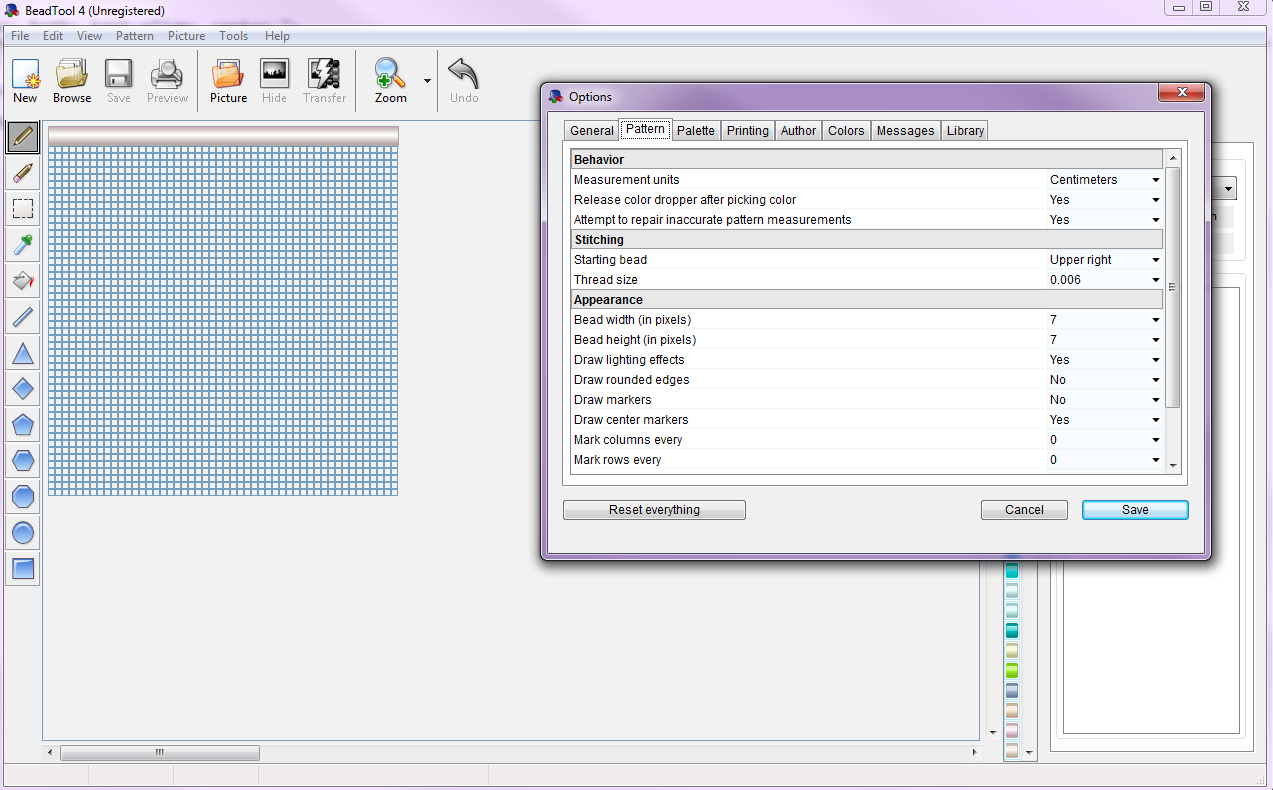Expand the Zoom options arrow

pos(427,80)
